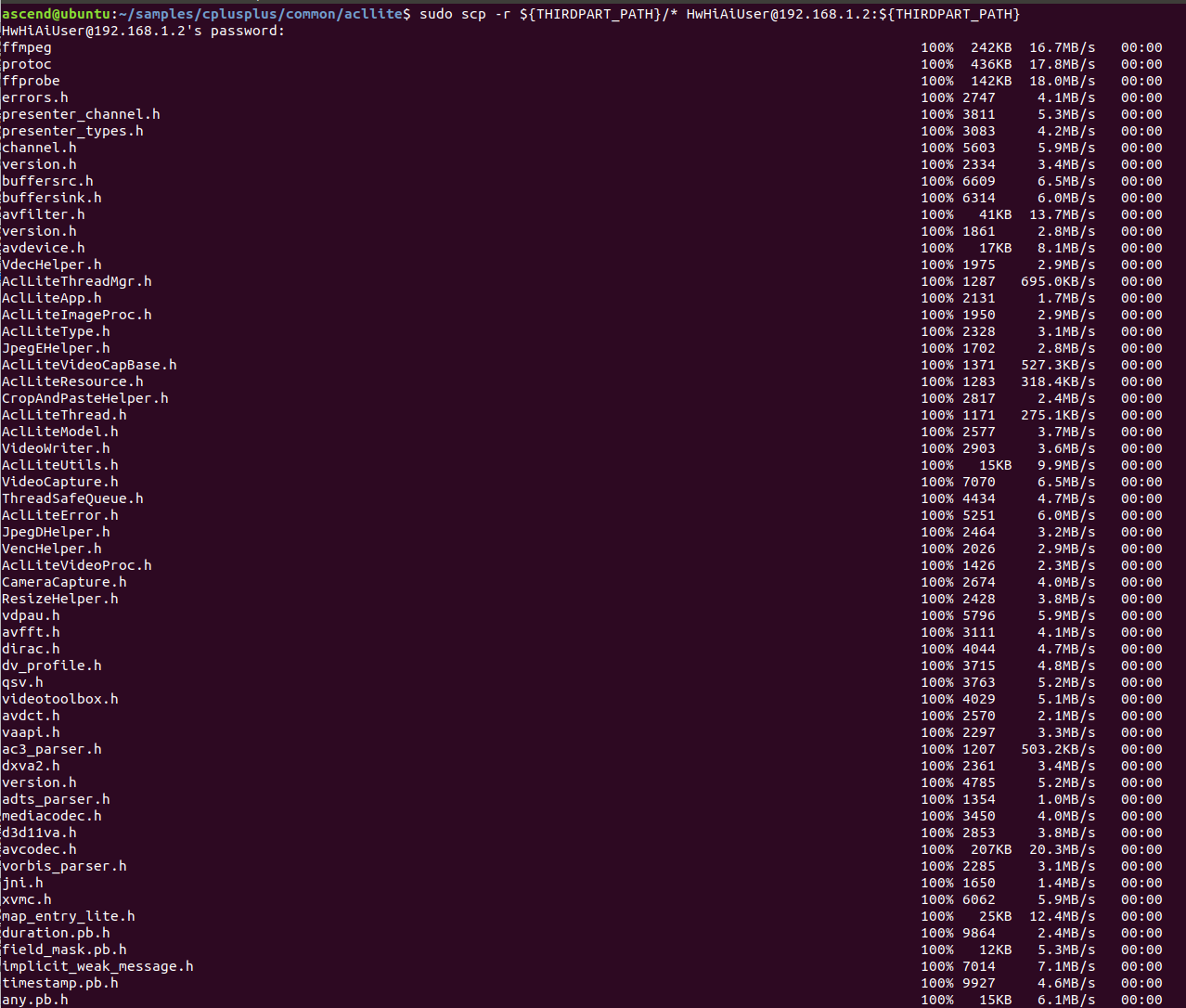Click the ascend@ubuntu prompt text
The image size is (1186, 1008).
56,14
